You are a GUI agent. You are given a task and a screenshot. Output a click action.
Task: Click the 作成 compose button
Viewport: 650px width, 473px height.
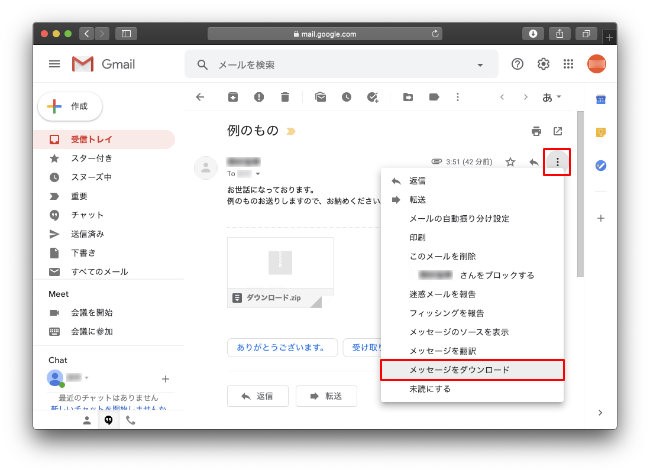pos(70,106)
